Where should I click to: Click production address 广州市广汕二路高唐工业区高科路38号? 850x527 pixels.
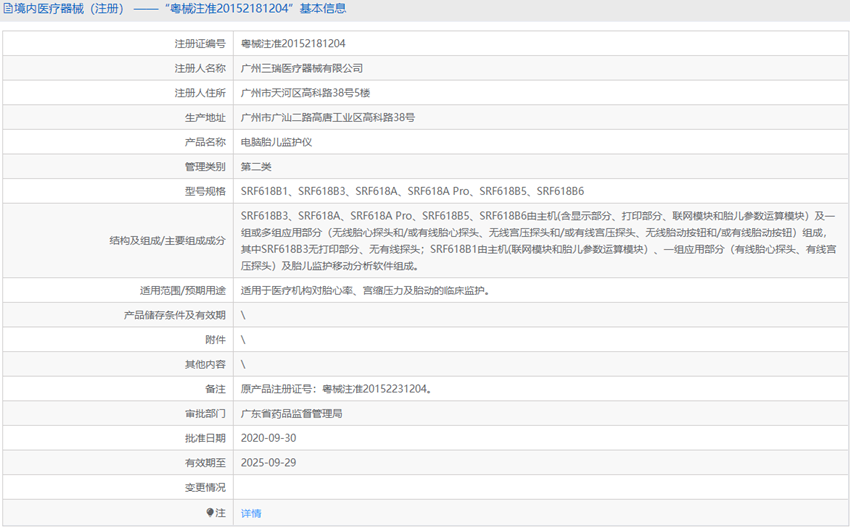328,117
